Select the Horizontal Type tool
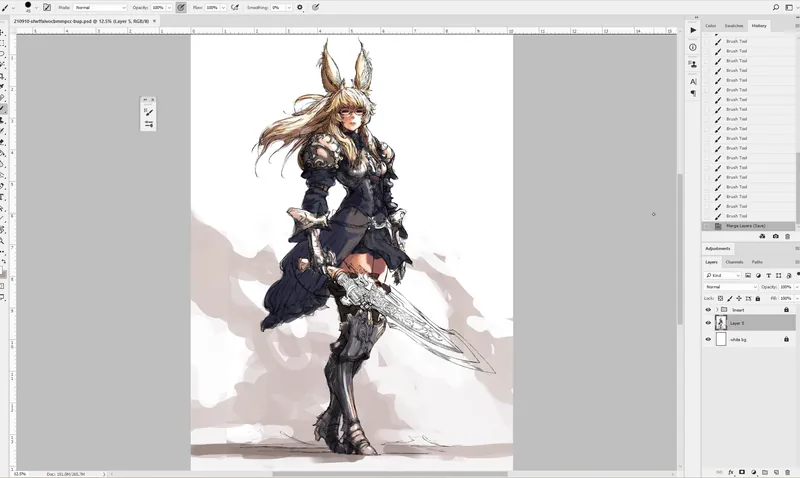 (3, 197)
